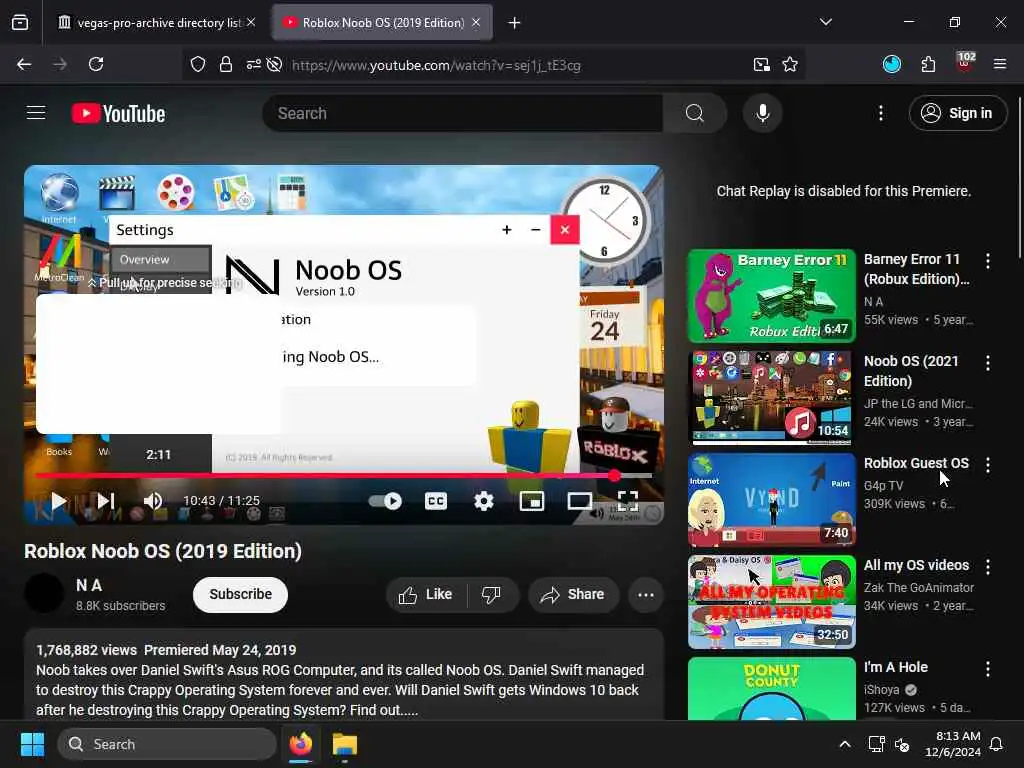The image size is (1024, 768).
Task: Open picture-in-picture from the address bar
Action: [761, 64]
